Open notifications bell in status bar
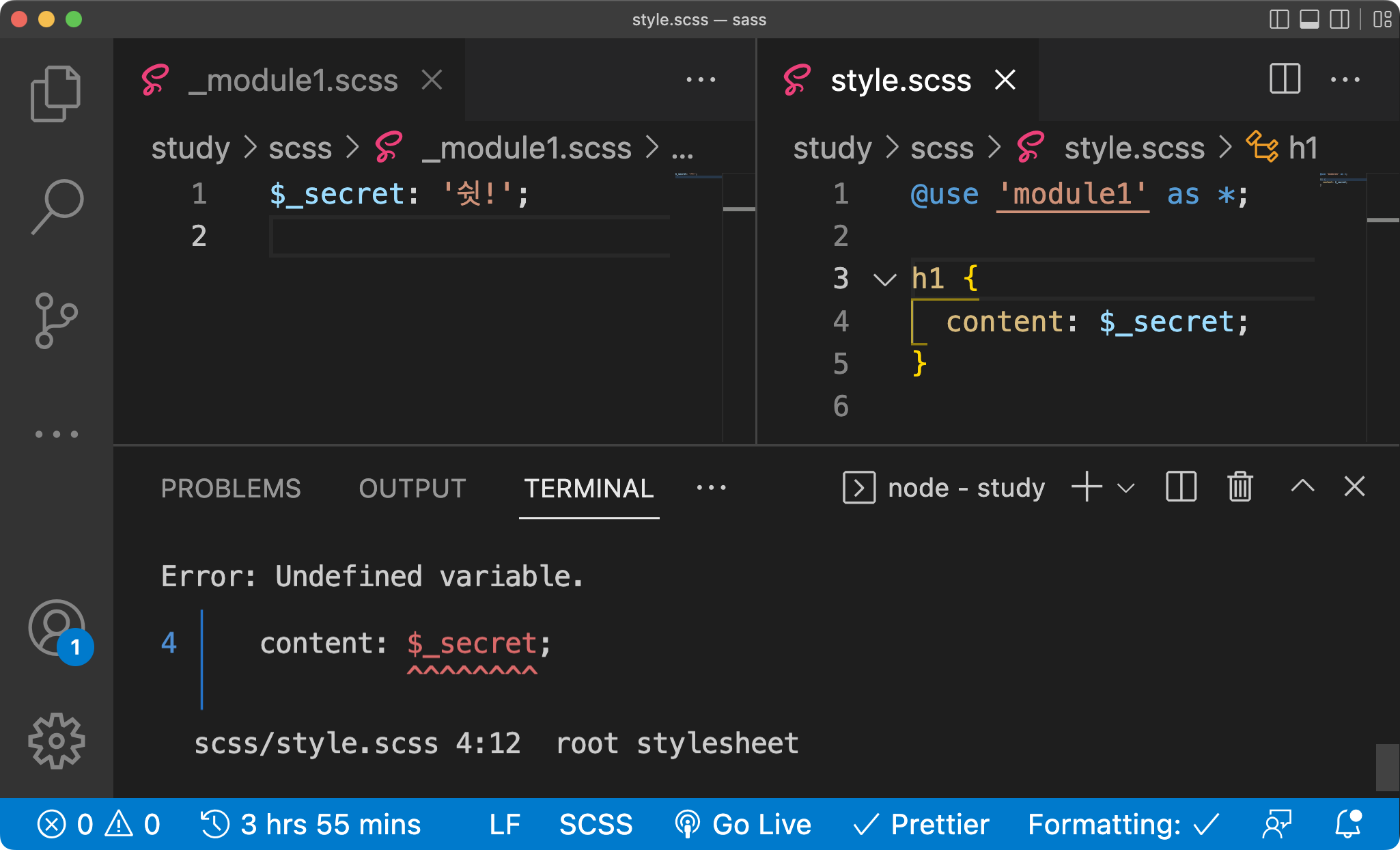 point(1348,824)
